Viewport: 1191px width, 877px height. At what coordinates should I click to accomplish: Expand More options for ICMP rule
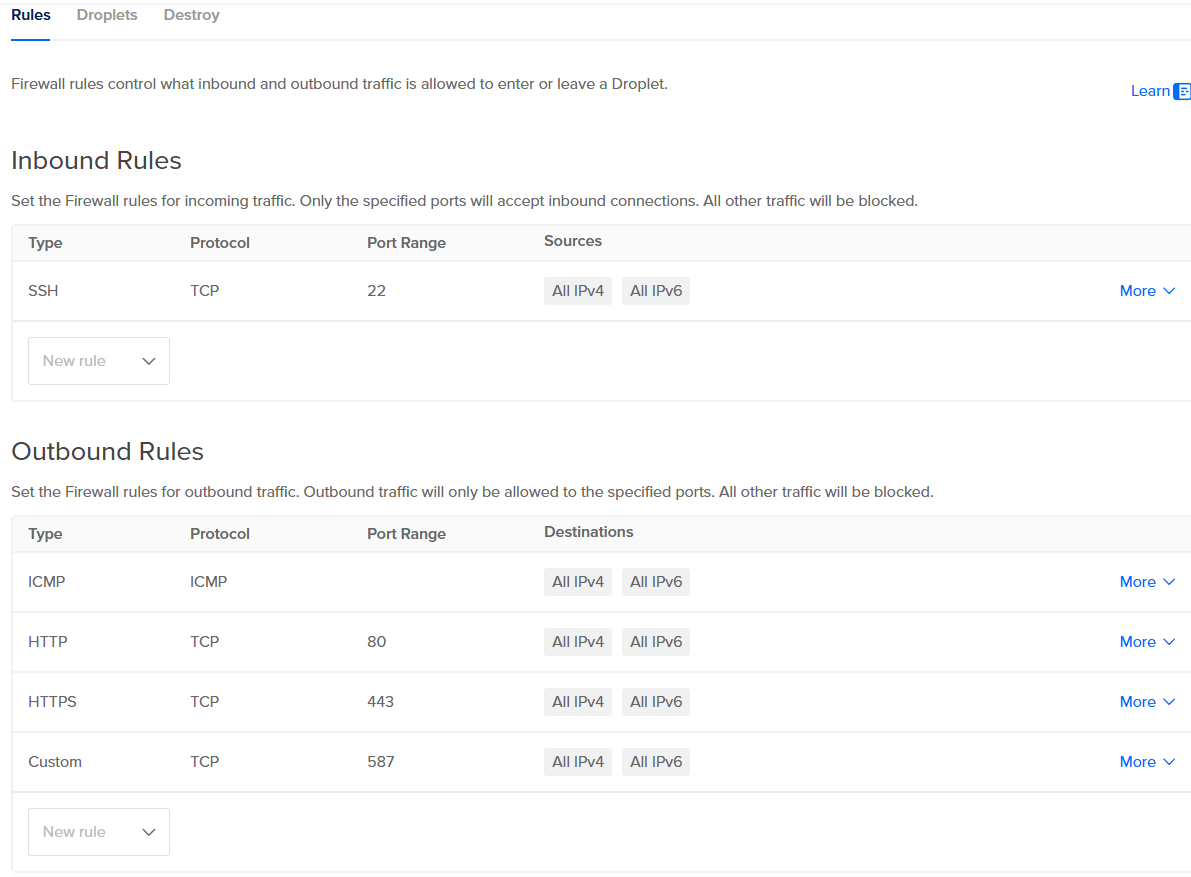pos(1147,582)
